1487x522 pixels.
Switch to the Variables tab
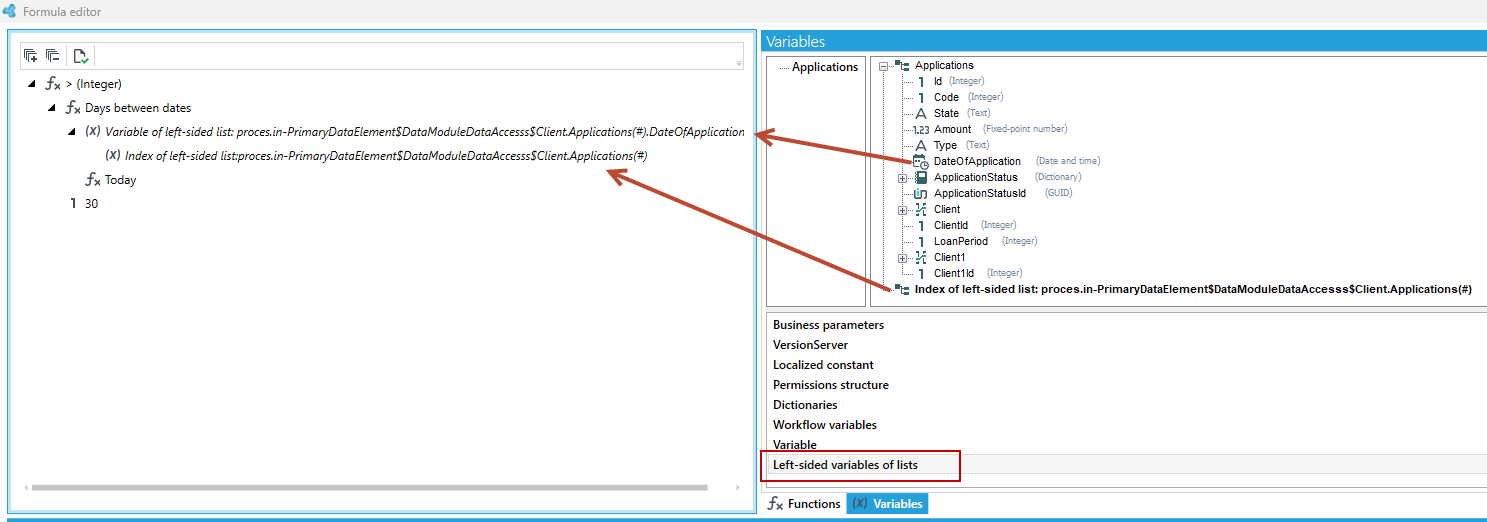(887, 504)
